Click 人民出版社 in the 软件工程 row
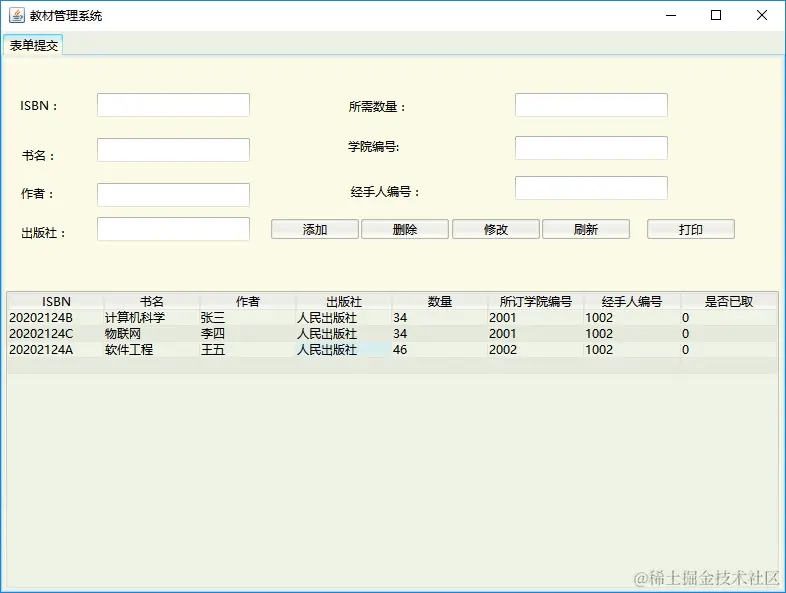This screenshot has height=593, width=786. click(x=344, y=350)
